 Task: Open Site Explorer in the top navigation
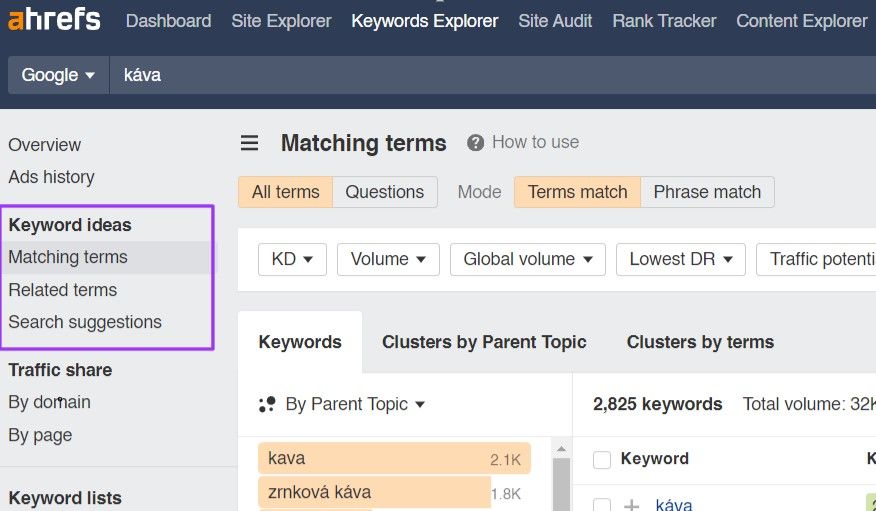(x=281, y=21)
